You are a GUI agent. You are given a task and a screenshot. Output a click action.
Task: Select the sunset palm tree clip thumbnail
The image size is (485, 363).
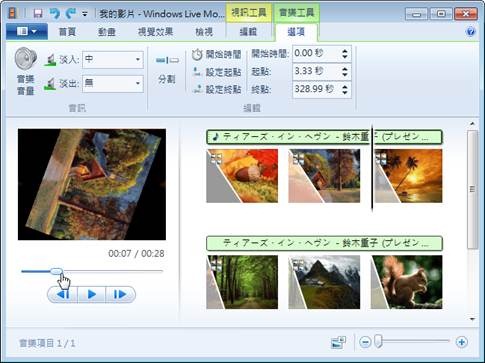408,176
